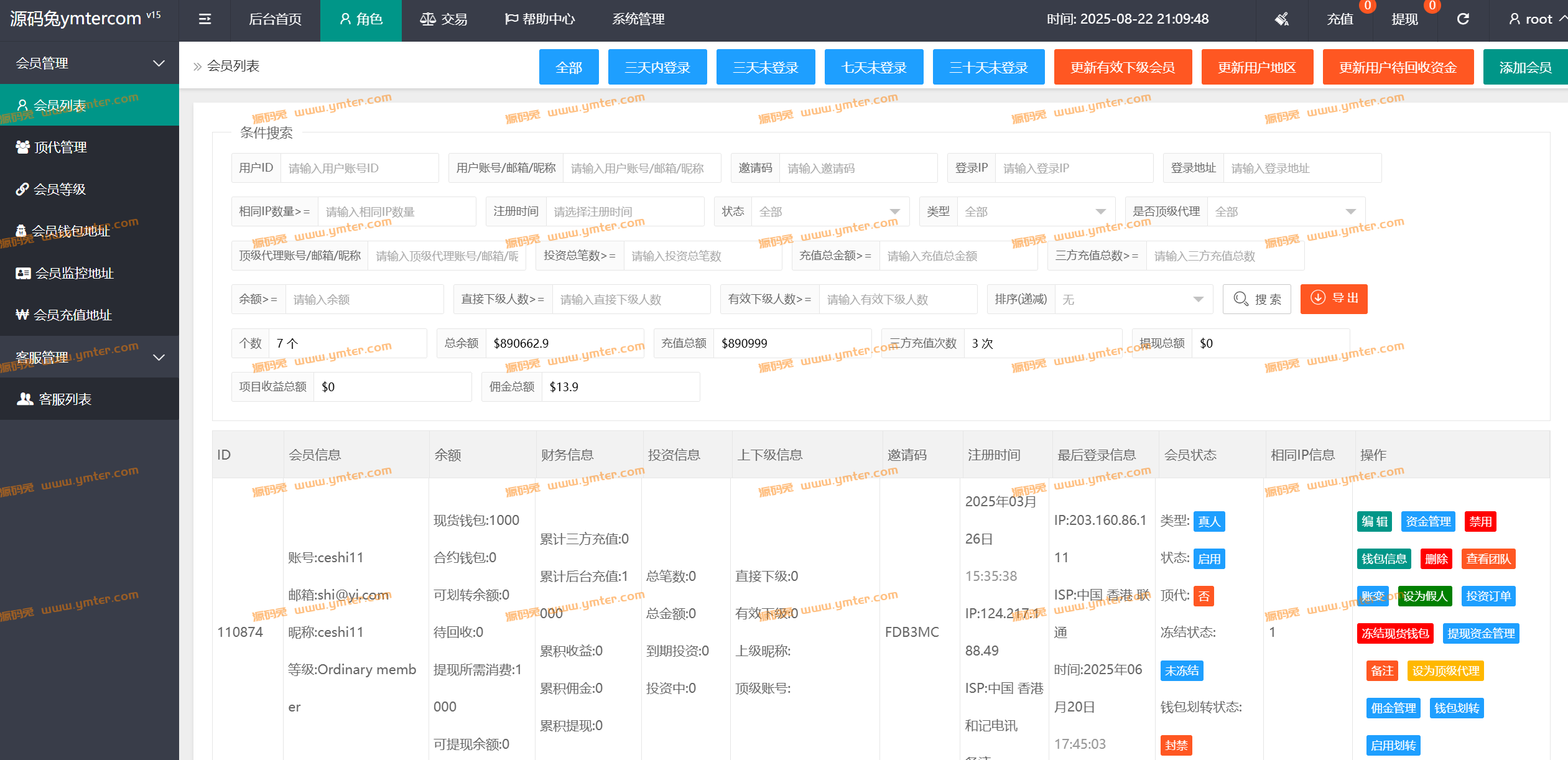Viewport: 1568px width, 760px height.
Task: Open 客服列表 in the sidebar
Action: pos(65,399)
